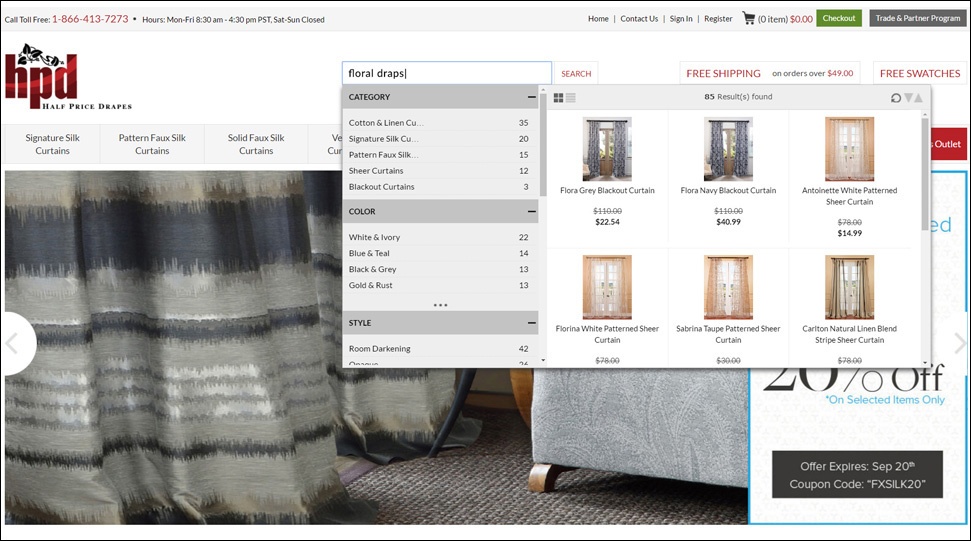The image size is (971, 541).
Task: Open Antoinette White Patterned Sheer thumbnail
Action: click(850, 149)
